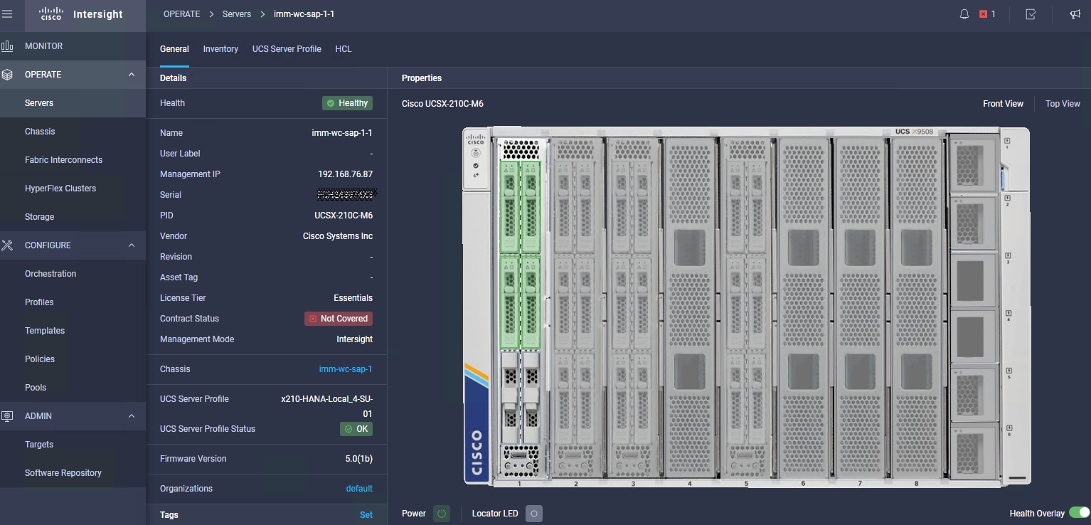Image resolution: width=1091 pixels, height=525 pixels.
Task: Open the notifications bell
Action: [x=964, y=14]
